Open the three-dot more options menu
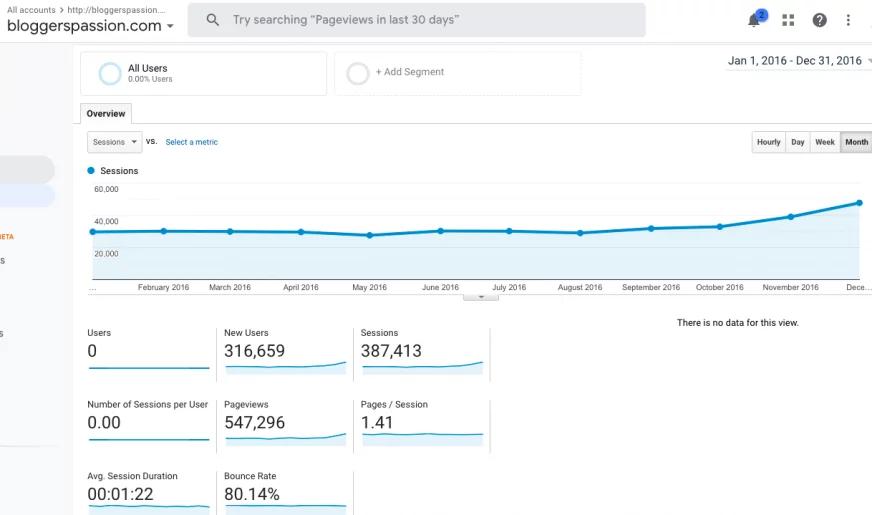 click(849, 20)
